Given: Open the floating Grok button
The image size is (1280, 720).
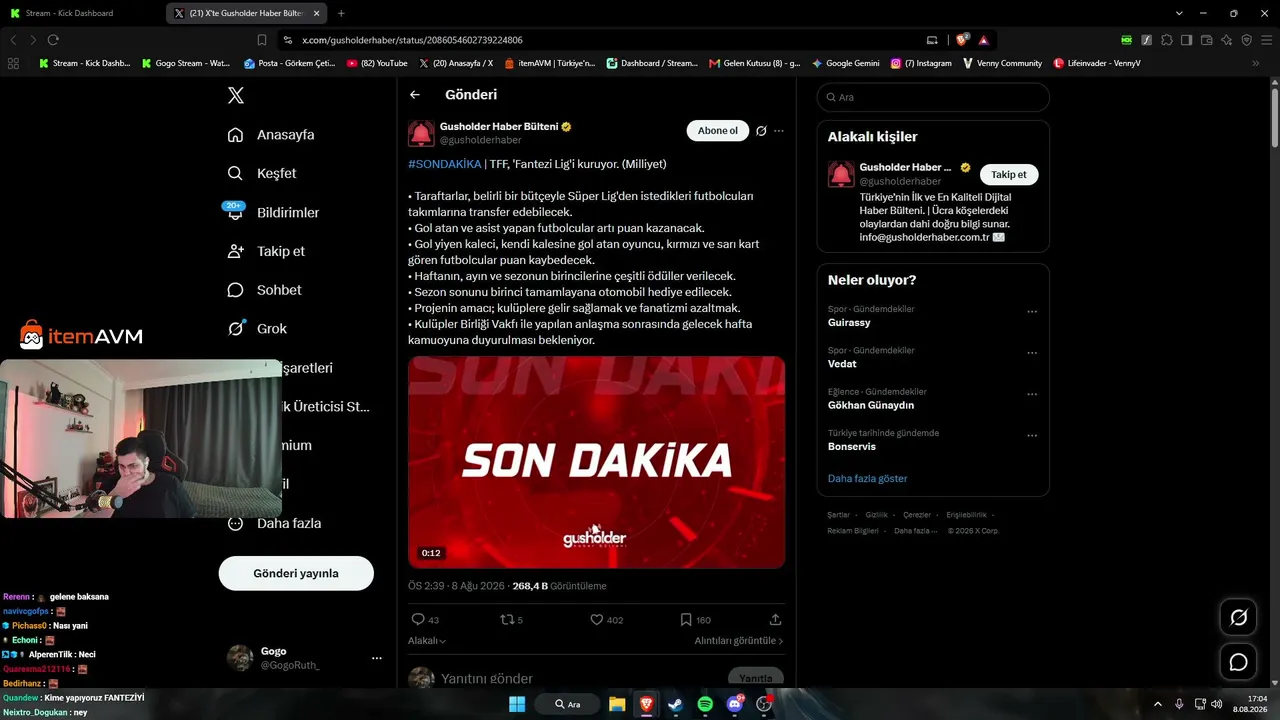Looking at the screenshot, I should 1238,618.
